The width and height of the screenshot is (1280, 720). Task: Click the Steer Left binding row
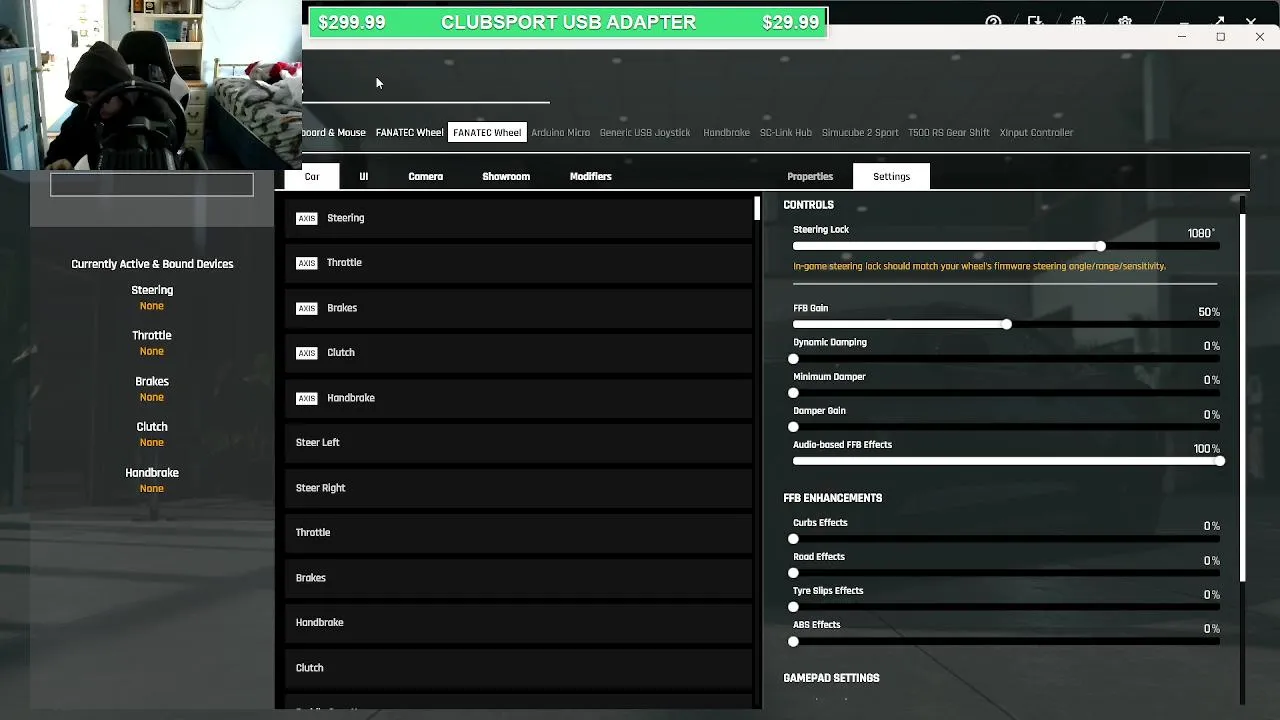pos(518,443)
